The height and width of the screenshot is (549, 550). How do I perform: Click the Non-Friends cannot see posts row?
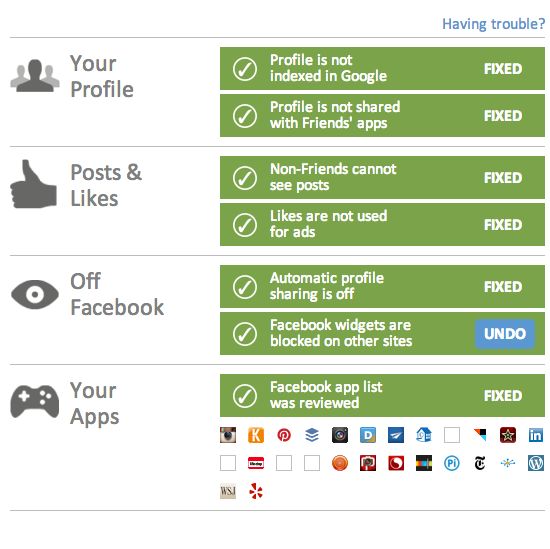pos(382,178)
